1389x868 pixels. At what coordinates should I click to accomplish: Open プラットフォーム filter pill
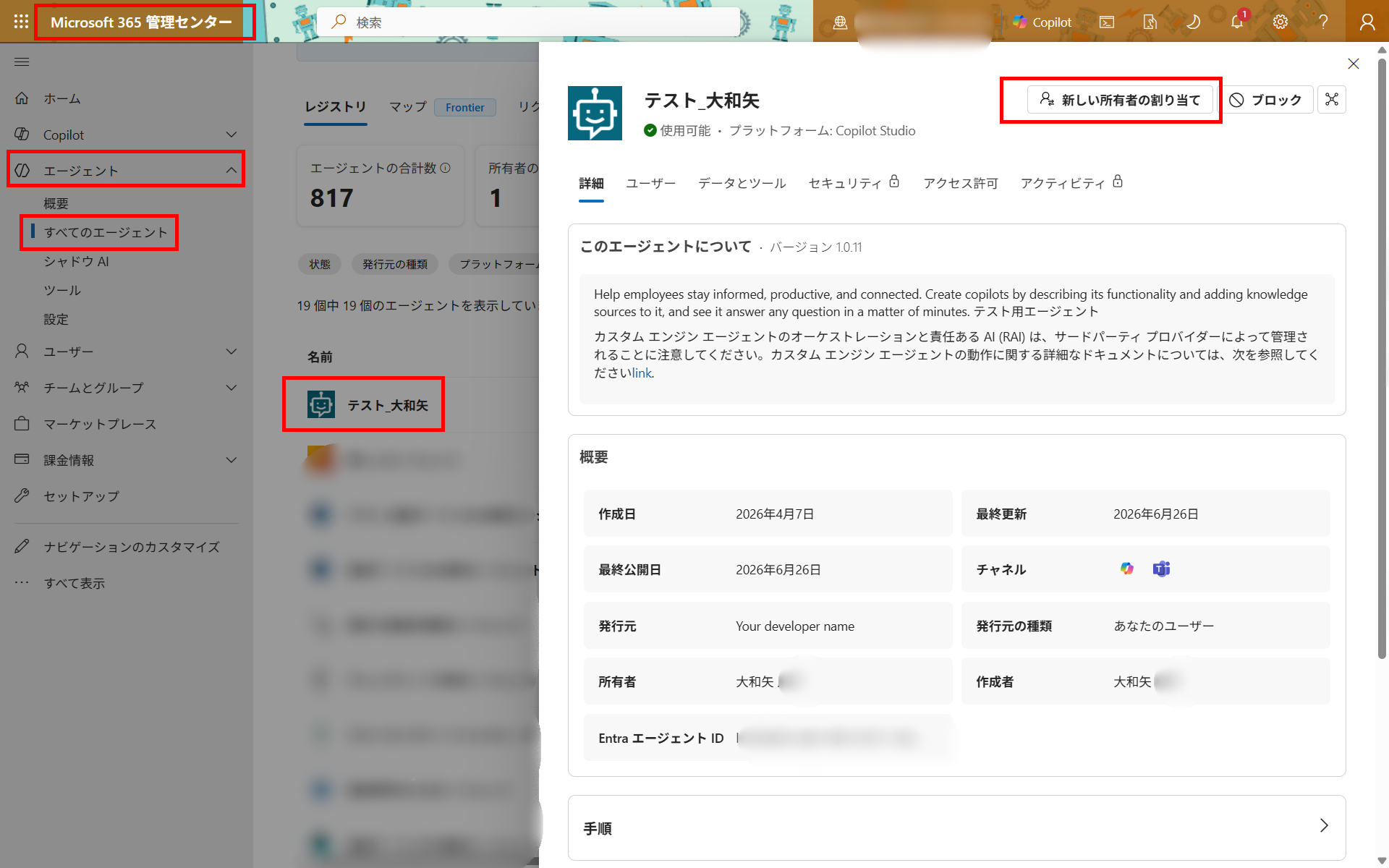click(496, 264)
